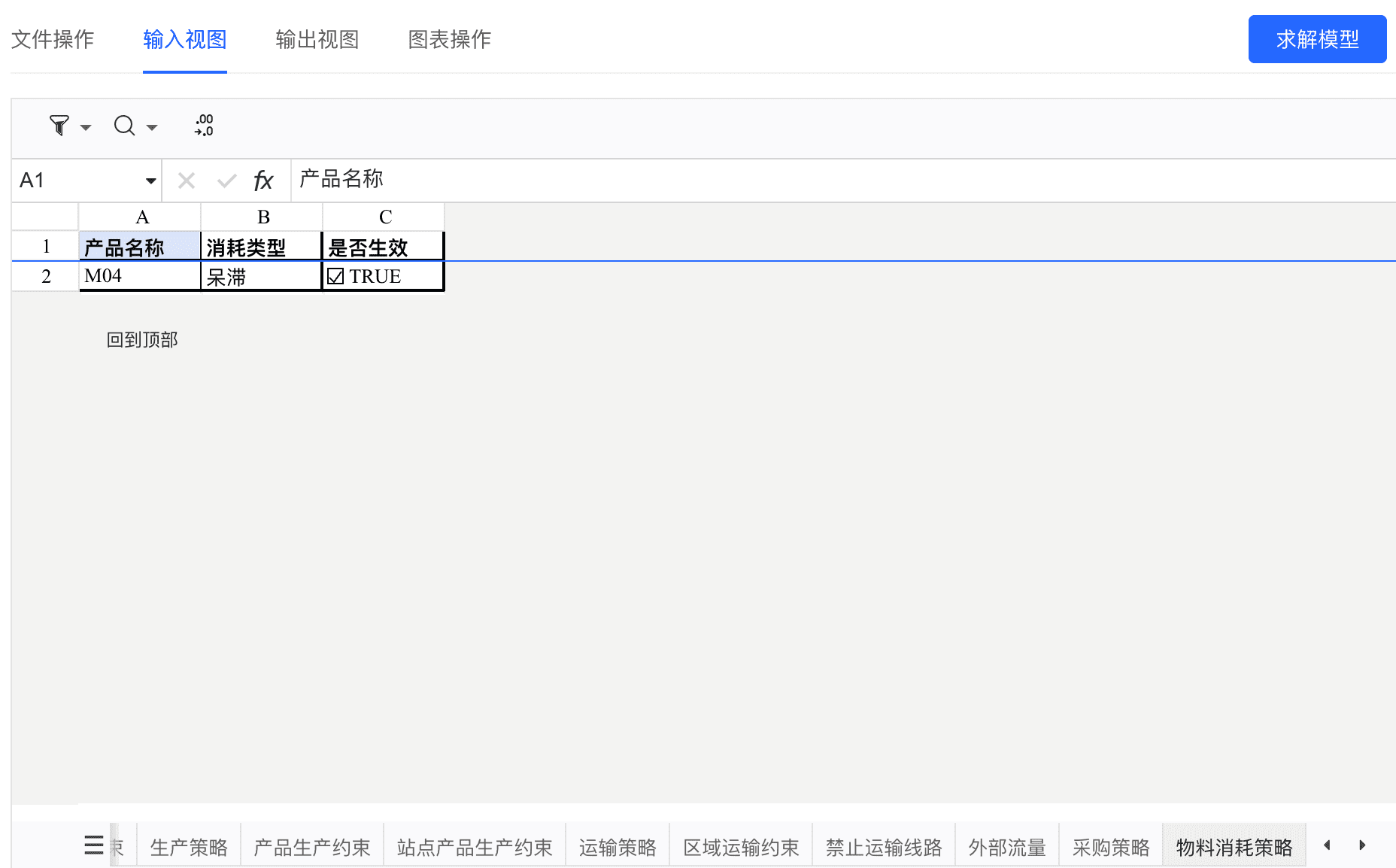Select row 2 header

click(45, 276)
